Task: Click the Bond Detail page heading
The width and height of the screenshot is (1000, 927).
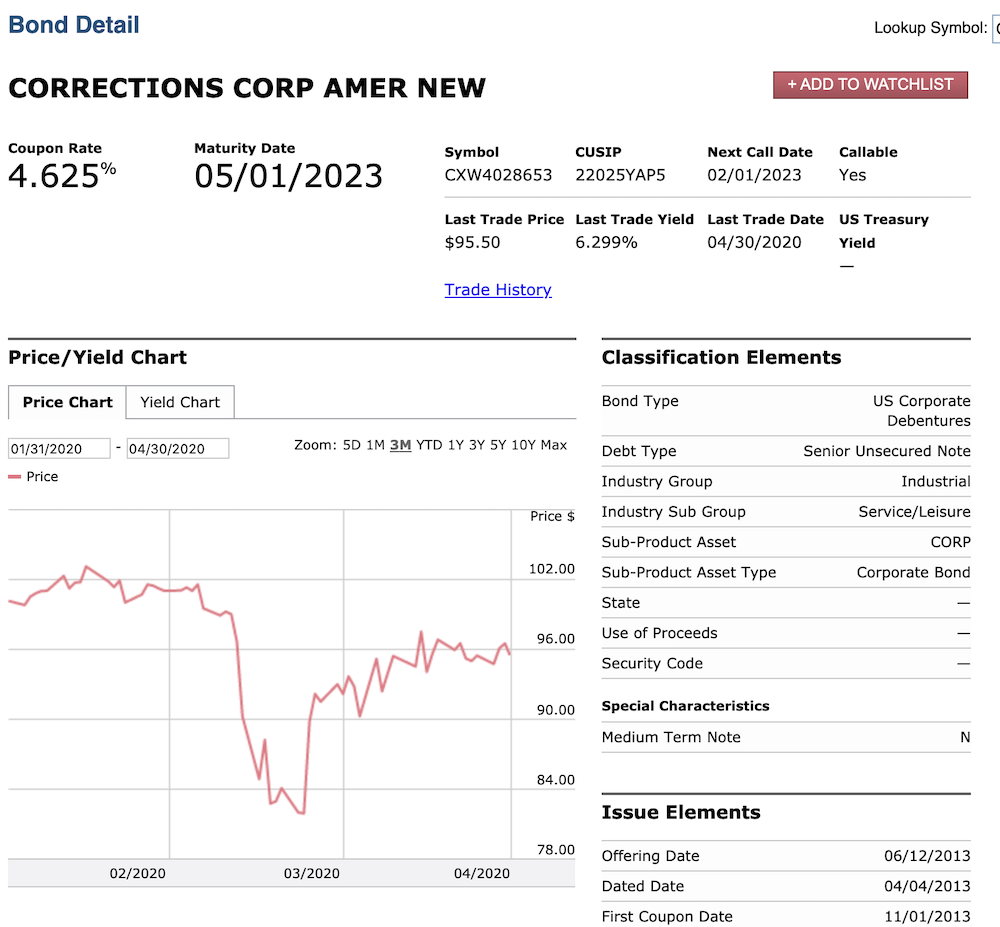Action: pyautogui.click(x=74, y=25)
